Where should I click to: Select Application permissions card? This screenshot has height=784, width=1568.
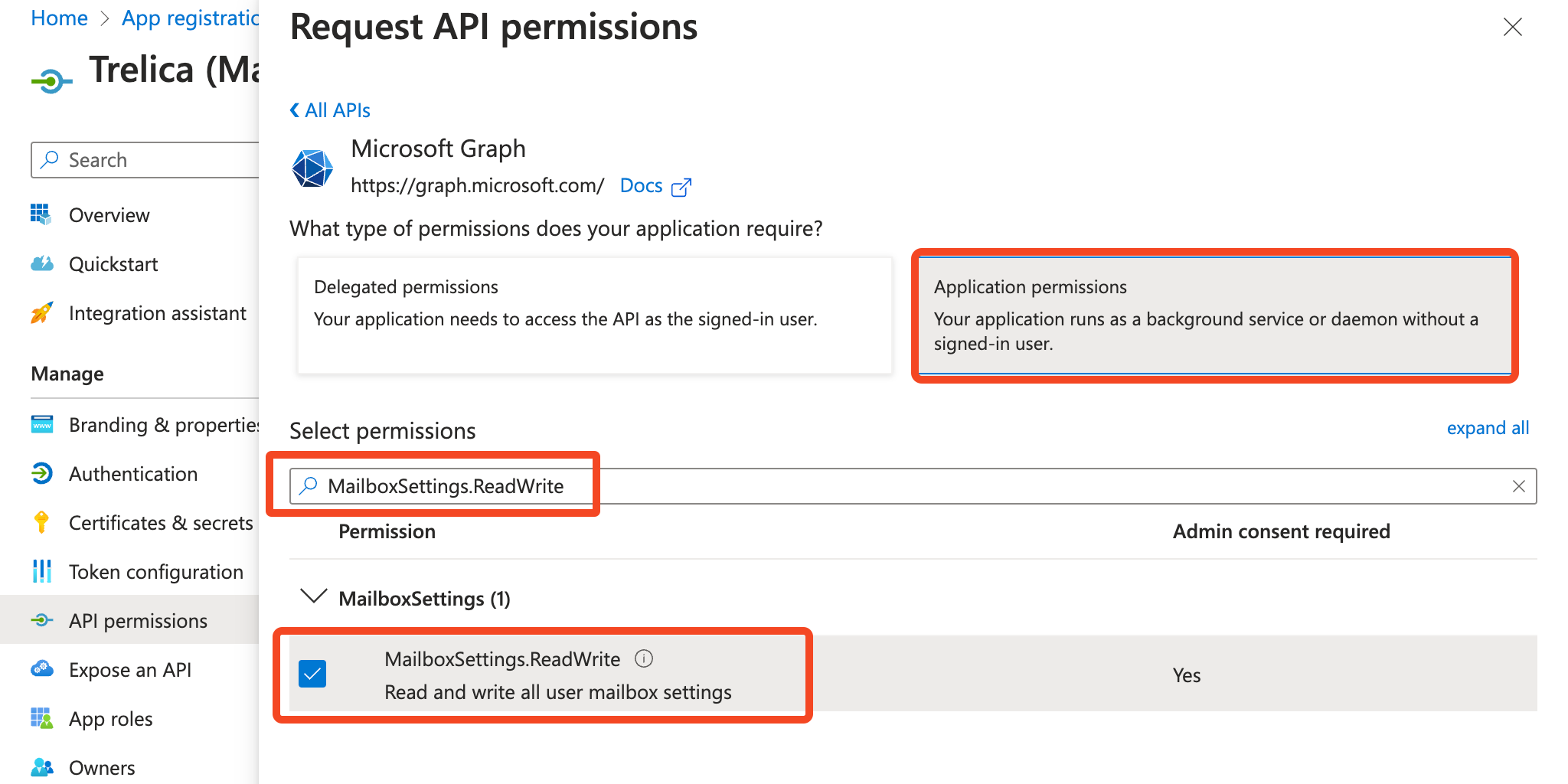click(1214, 315)
